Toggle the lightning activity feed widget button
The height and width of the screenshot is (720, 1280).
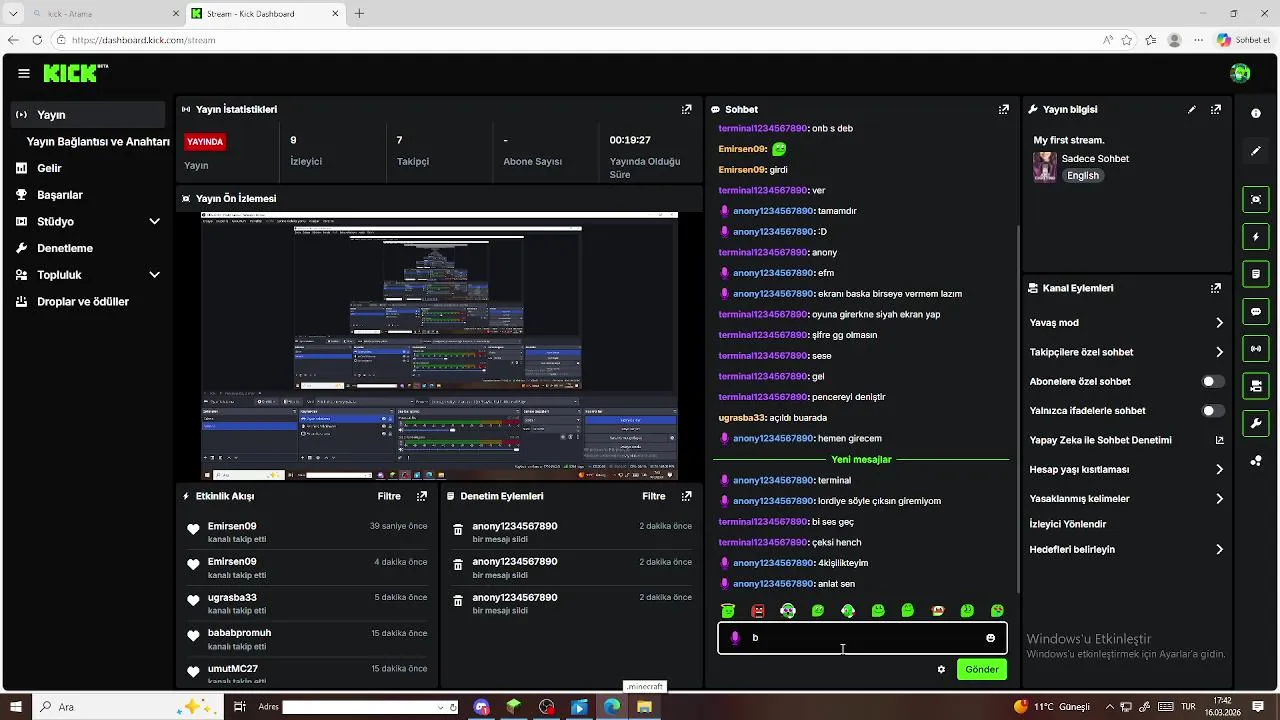[x=1256, y=237]
